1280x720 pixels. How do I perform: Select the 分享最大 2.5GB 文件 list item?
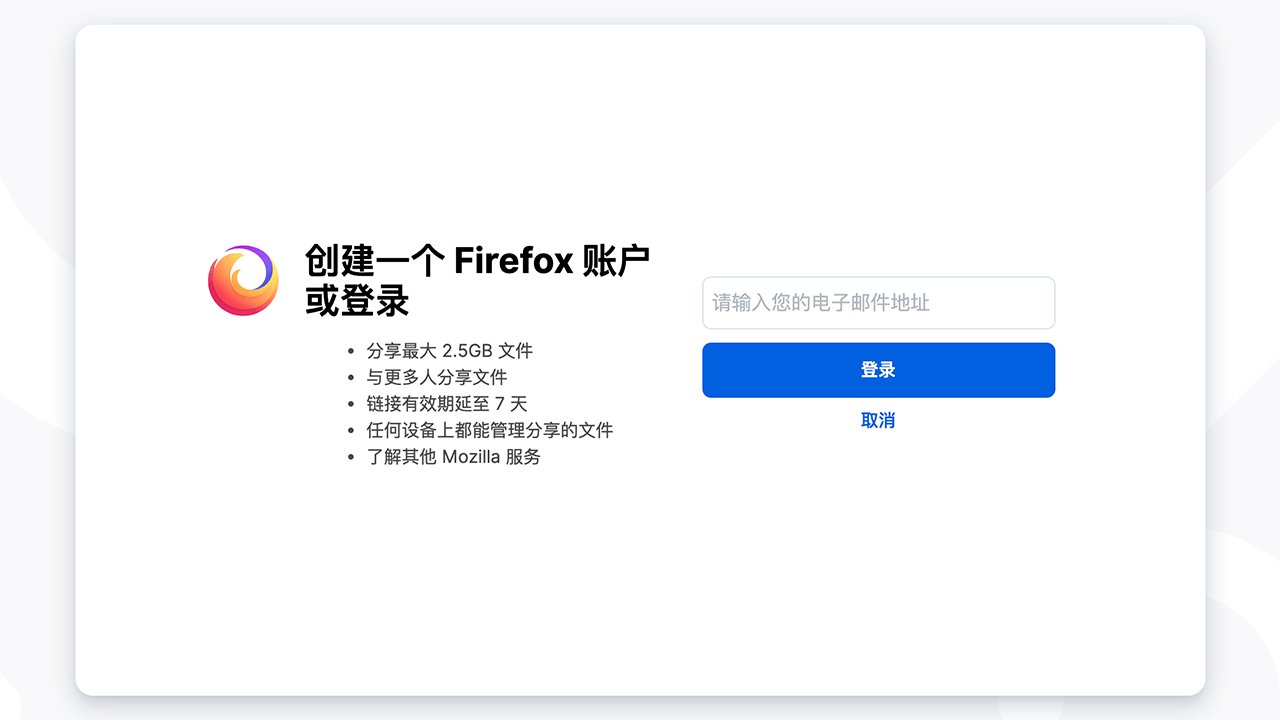point(449,351)
